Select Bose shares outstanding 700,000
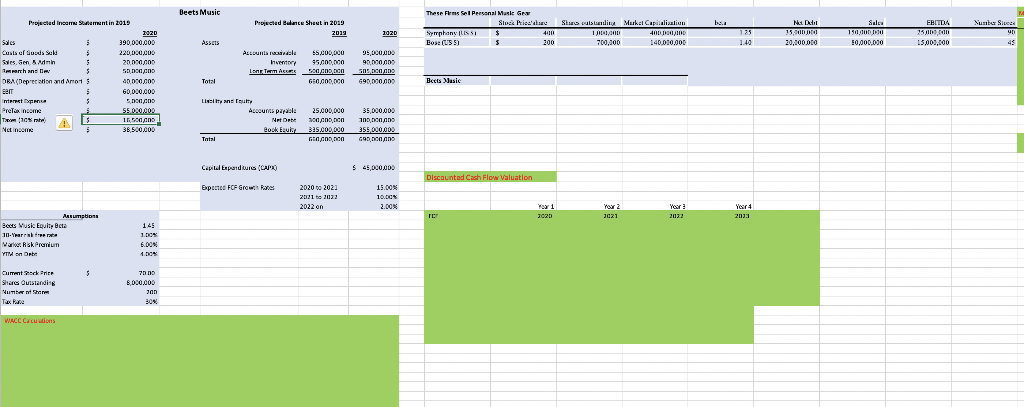Image resolution: width=1024 pixels, height=407 pixels. pyautogui.click(x=607, y=42)
